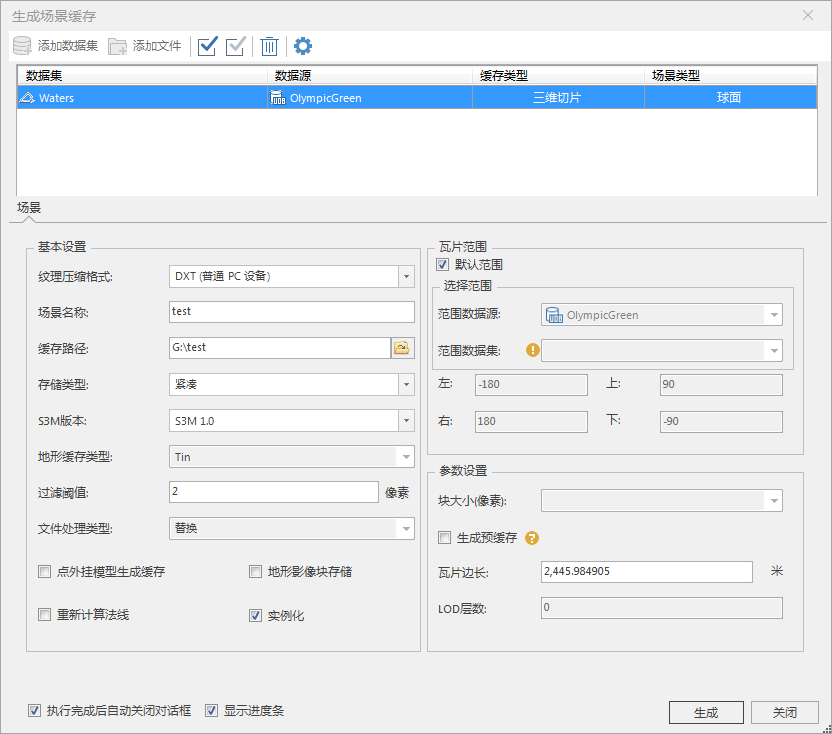The image size is (832, 734).
Task: Select the 场景 tab
Action: click(29, 208)
